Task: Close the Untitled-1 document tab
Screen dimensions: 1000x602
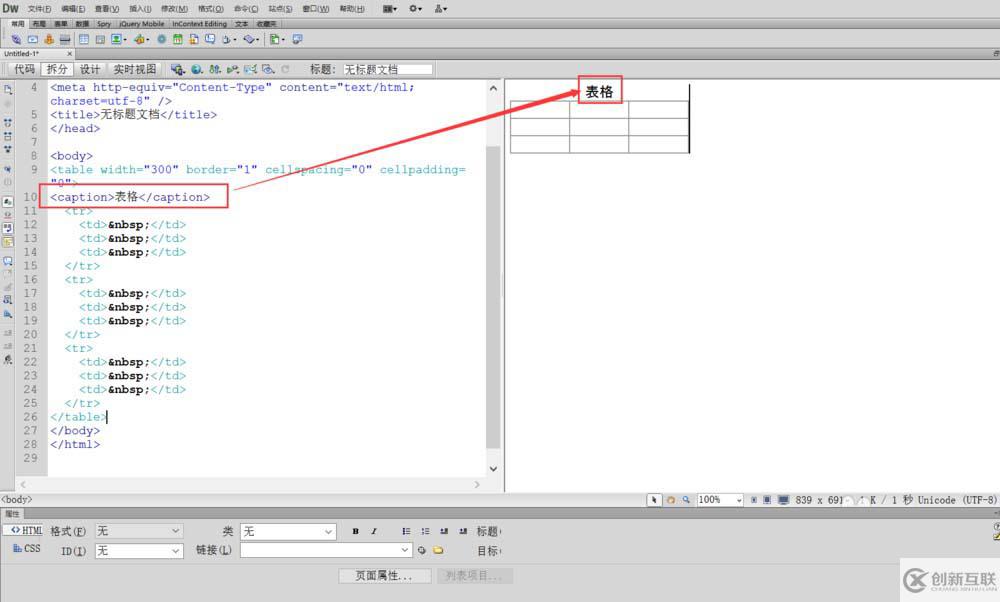Action: pos(70,54)
